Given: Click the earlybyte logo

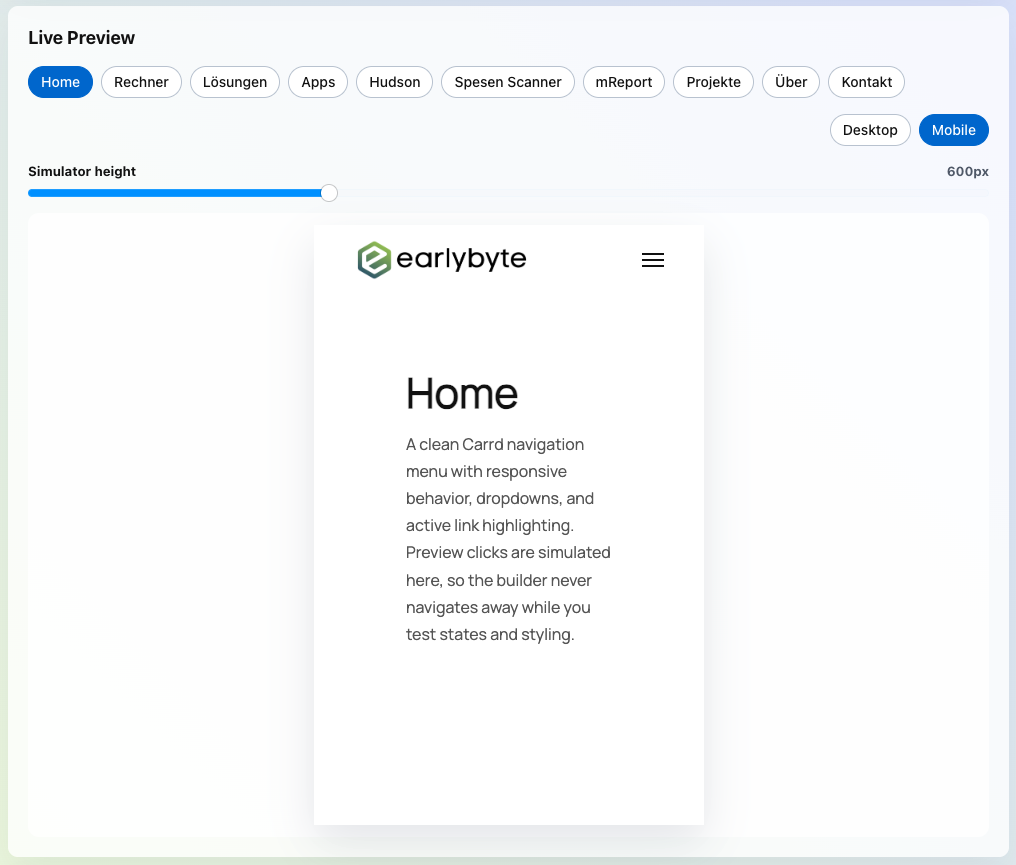Looking at the screenshot, I should [x=442, y=260].
